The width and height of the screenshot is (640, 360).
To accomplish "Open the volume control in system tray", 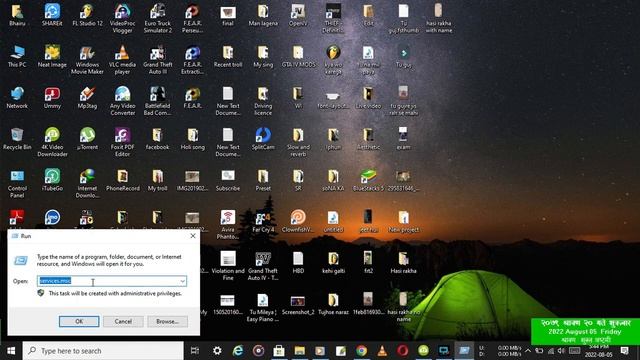I will (x=562, y=351).
